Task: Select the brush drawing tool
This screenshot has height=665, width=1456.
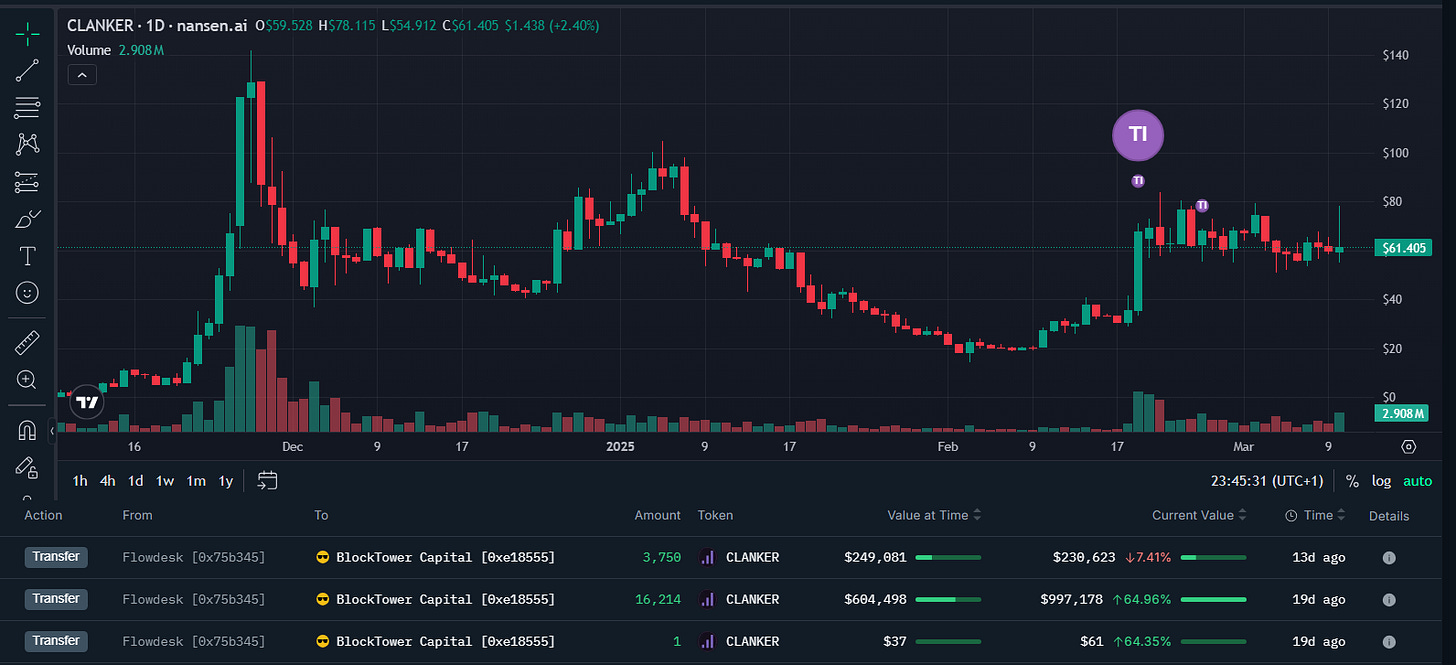Action: [27, 219]
